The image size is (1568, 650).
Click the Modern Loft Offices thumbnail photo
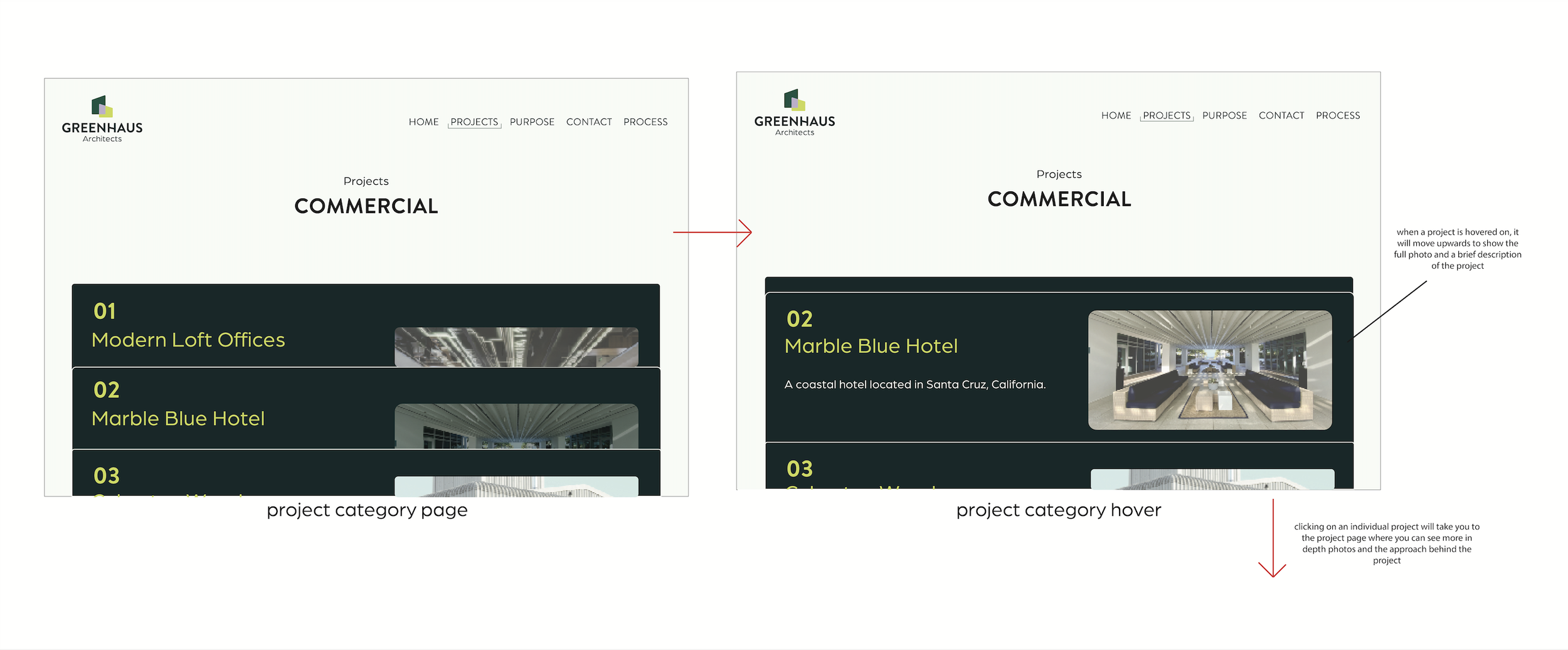coord(516,347)
